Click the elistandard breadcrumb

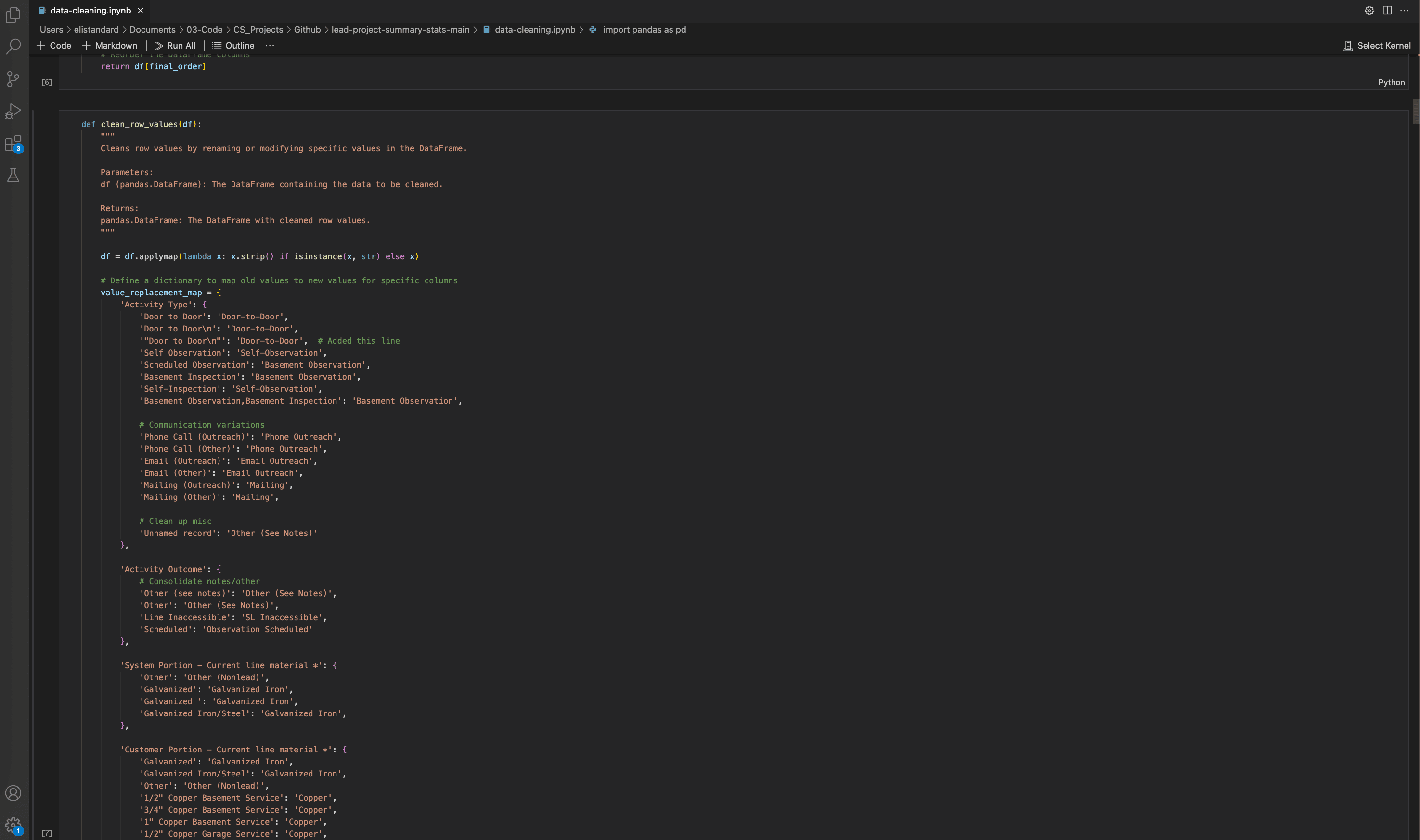coord(96,29)
